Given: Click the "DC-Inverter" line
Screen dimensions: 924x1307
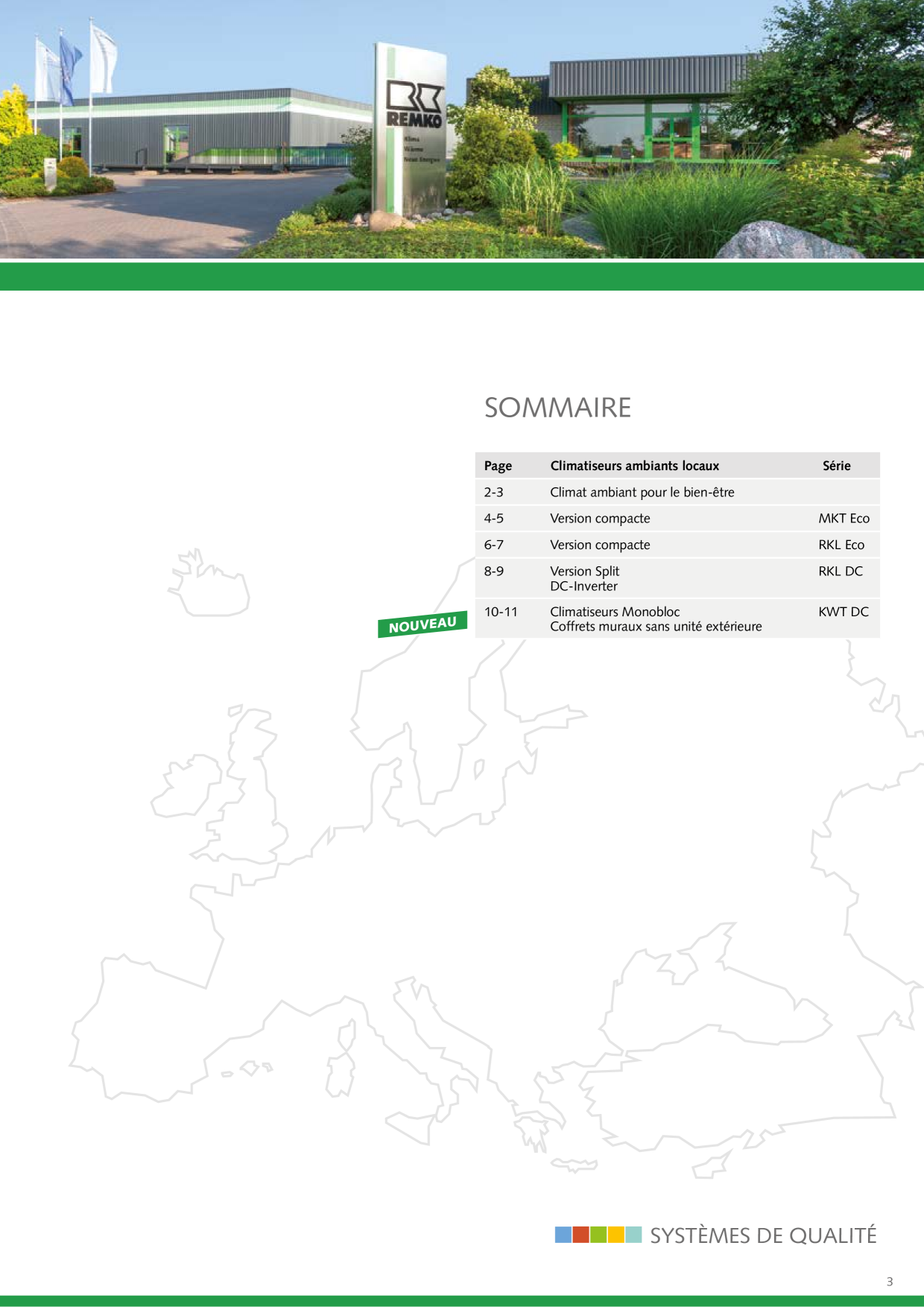Looking at the screenshot, I should [x=583, y=586].
